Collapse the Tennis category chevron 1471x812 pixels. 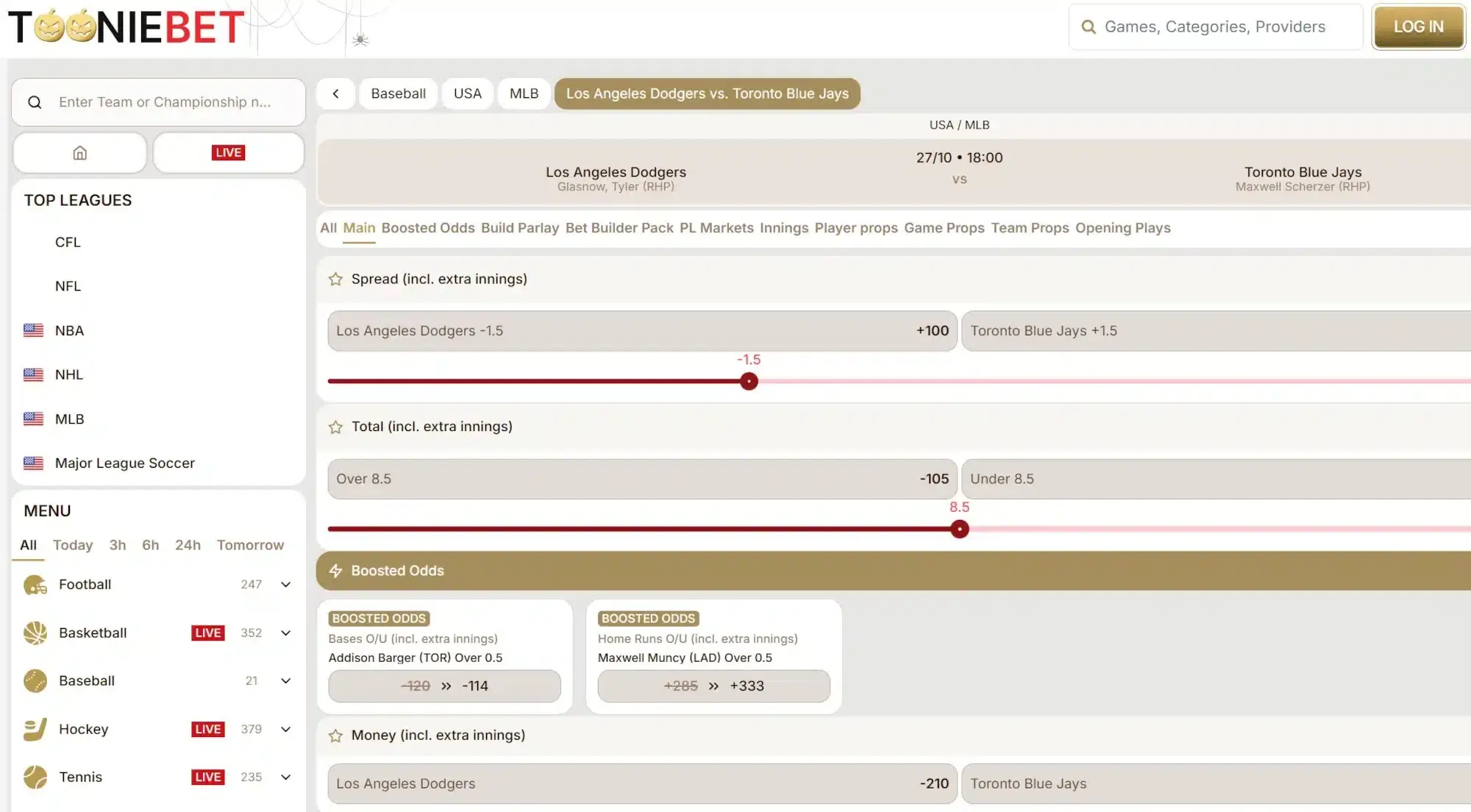(285, 777)
